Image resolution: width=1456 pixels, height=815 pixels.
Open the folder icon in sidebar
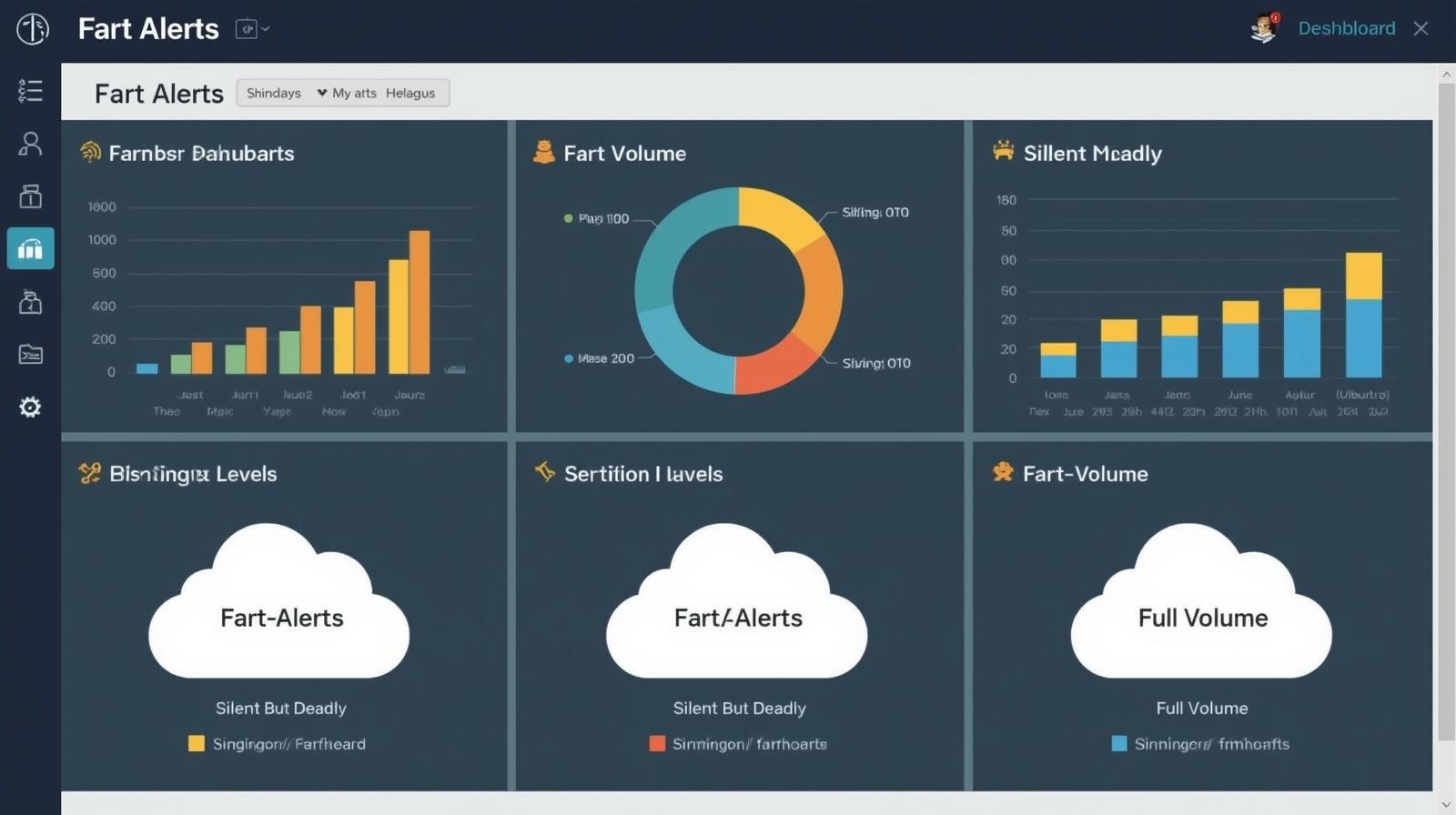coord(30,354)
